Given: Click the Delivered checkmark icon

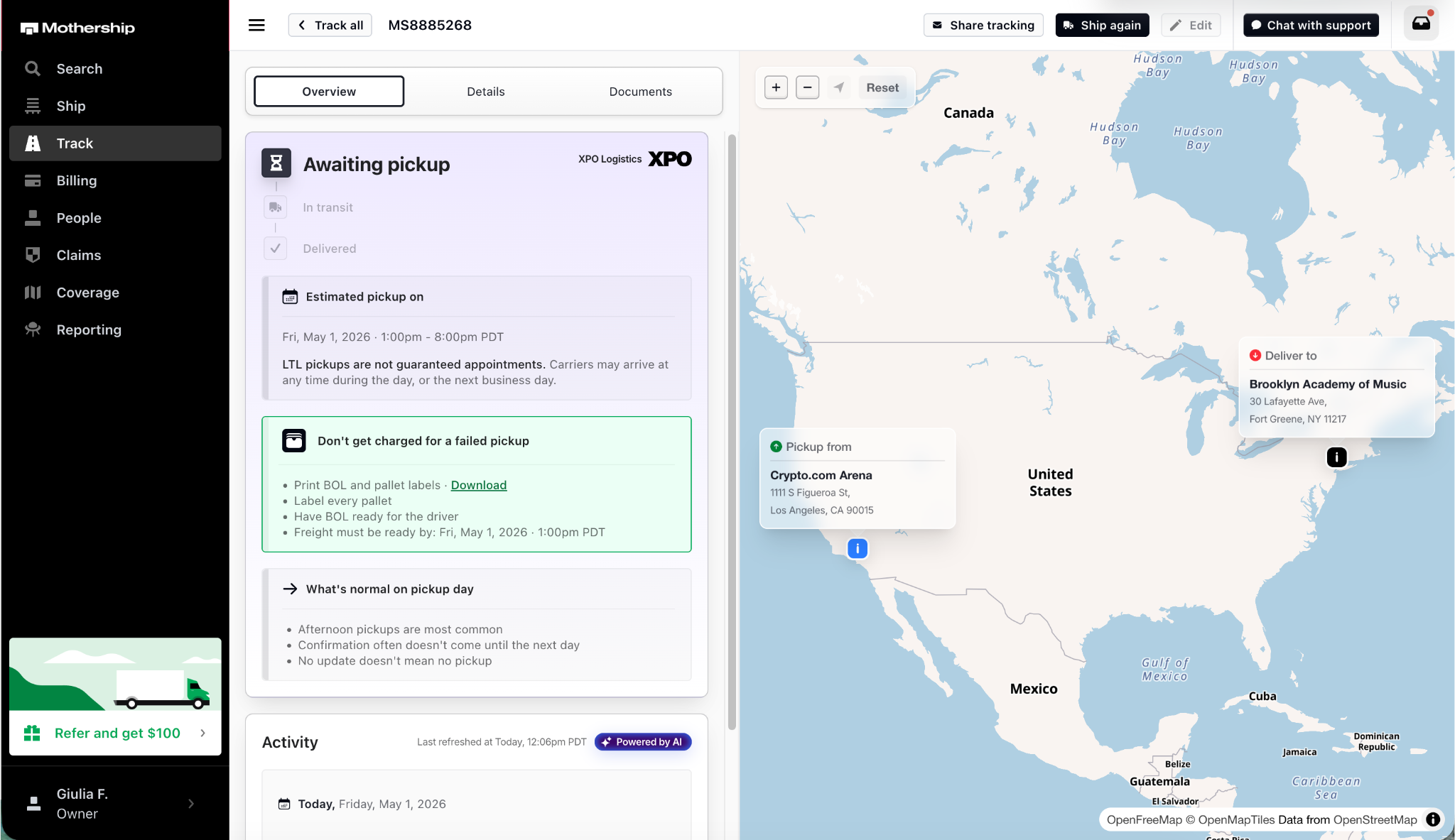Looking at the screenshot, I should pos(276,249).
